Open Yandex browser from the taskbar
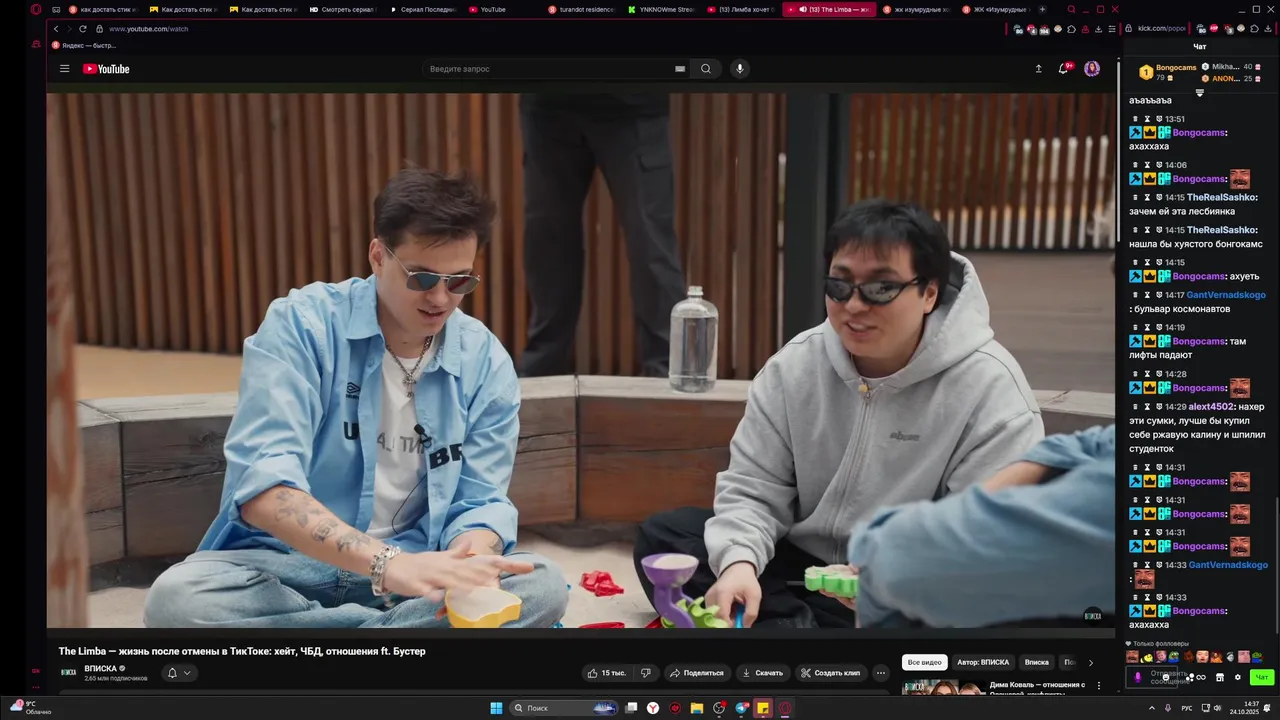 (x=653, y=708)
